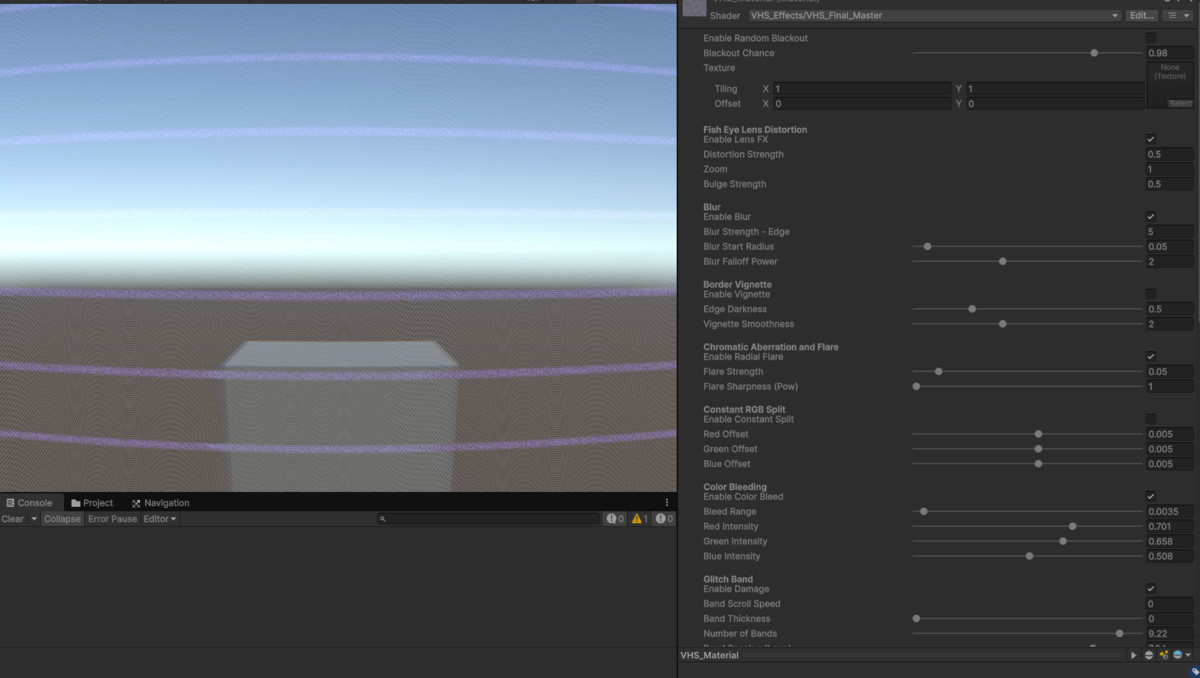1200x678 pixels.
Task: Toggle the Enable Vignette checkbox
Action: click(1151, 294)
